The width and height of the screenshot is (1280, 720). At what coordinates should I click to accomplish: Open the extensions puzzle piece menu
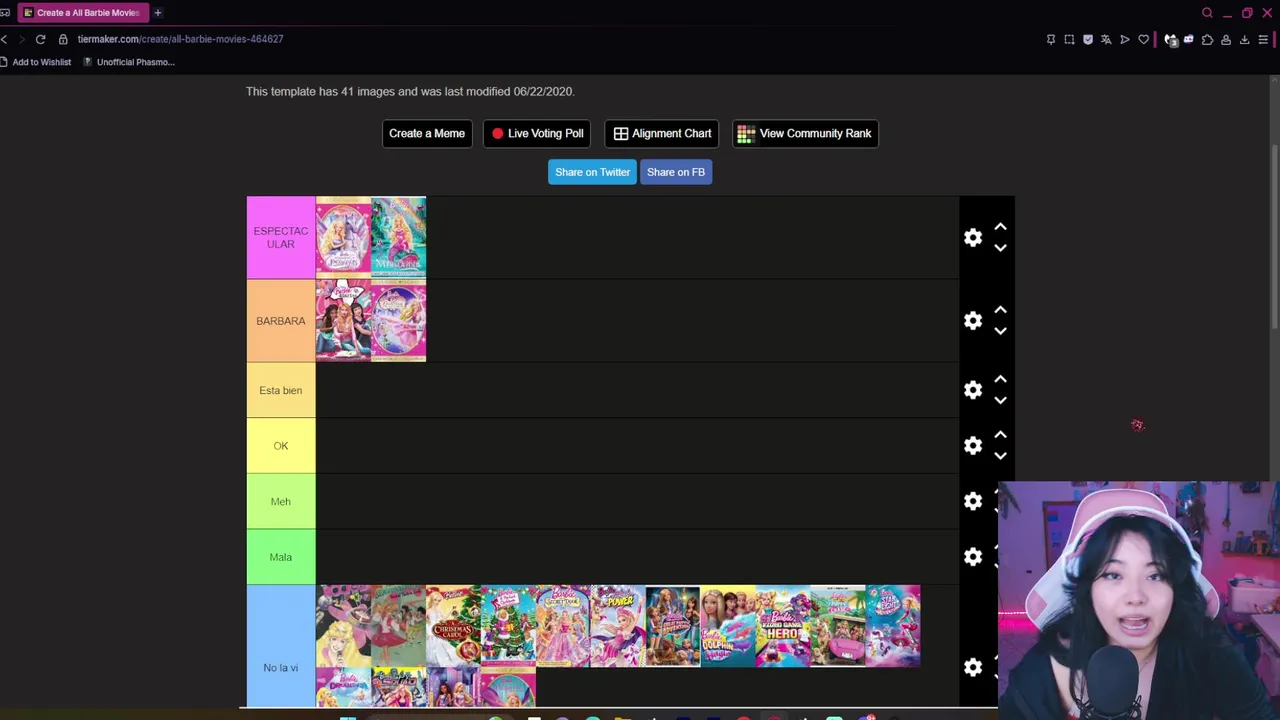[x=1207, y=40]
